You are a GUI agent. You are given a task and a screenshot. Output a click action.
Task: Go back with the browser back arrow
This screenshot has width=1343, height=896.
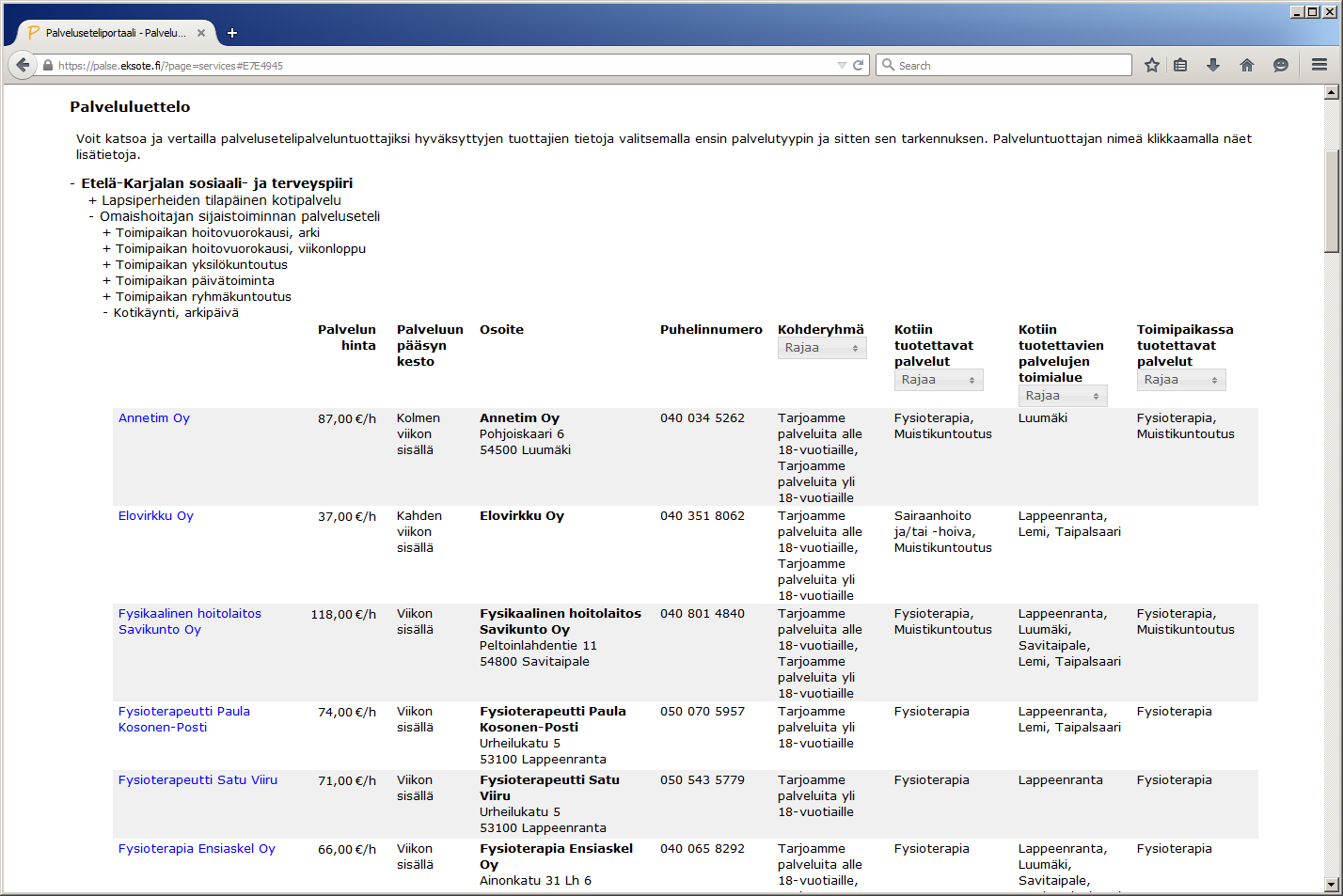(23, 65)
